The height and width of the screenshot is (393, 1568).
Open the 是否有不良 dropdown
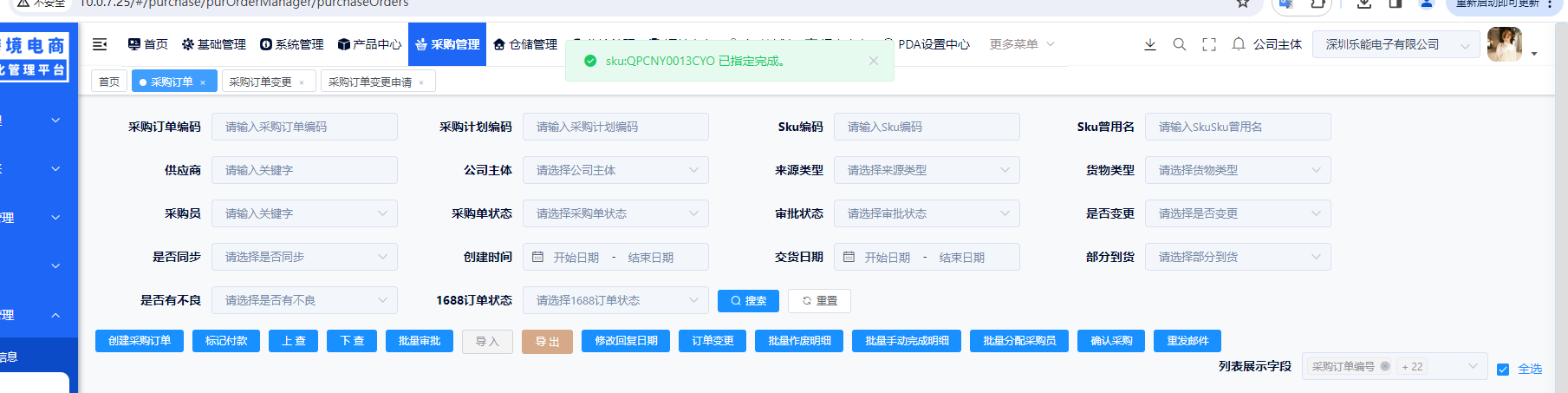(x=305, y=300)
